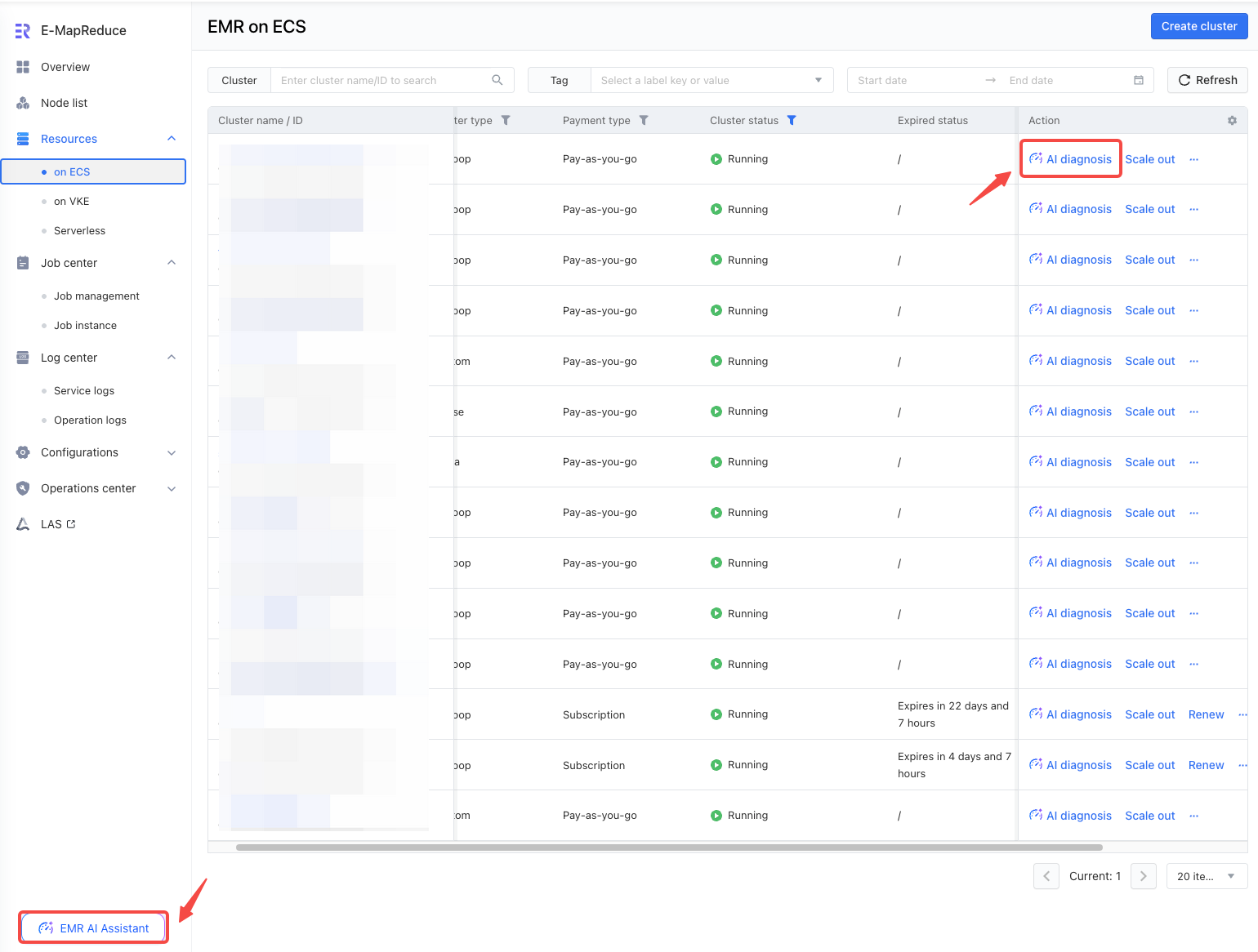Screen dimensions: 1258x952
Task: Launch the EMR AI Assistant
Action: click(94, 928)
